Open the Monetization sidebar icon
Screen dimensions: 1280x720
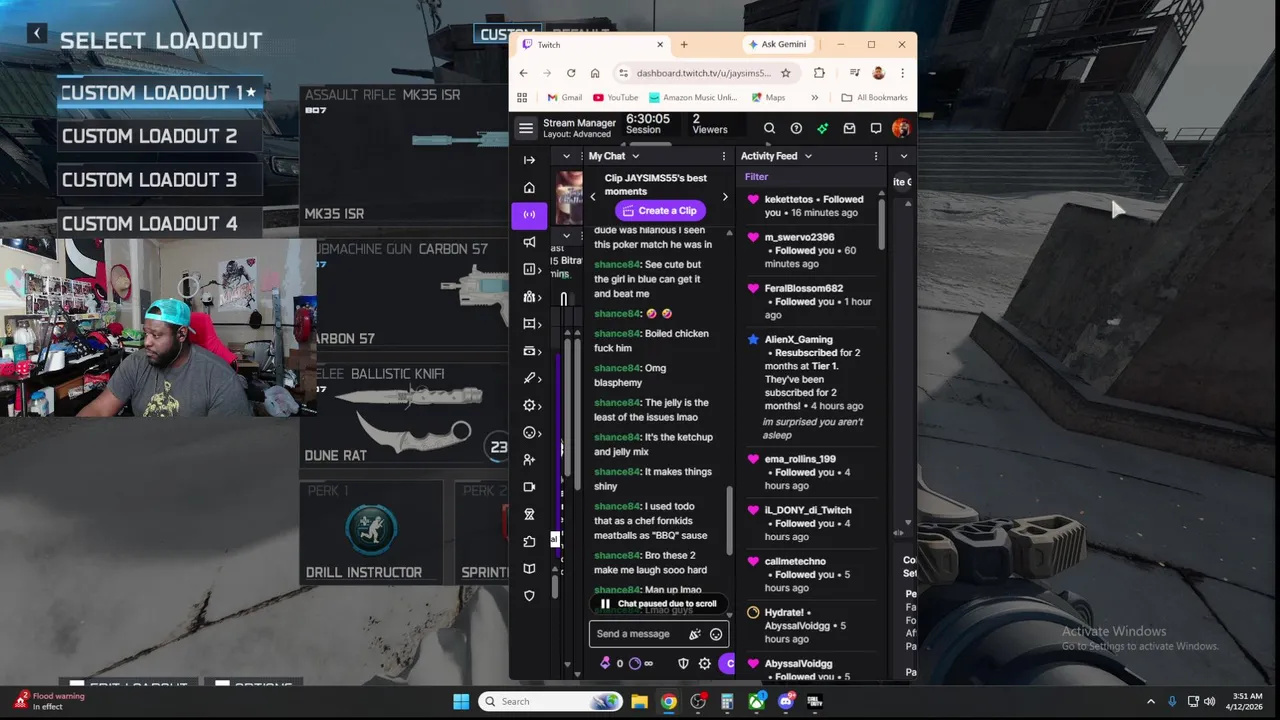coord(529,351)
